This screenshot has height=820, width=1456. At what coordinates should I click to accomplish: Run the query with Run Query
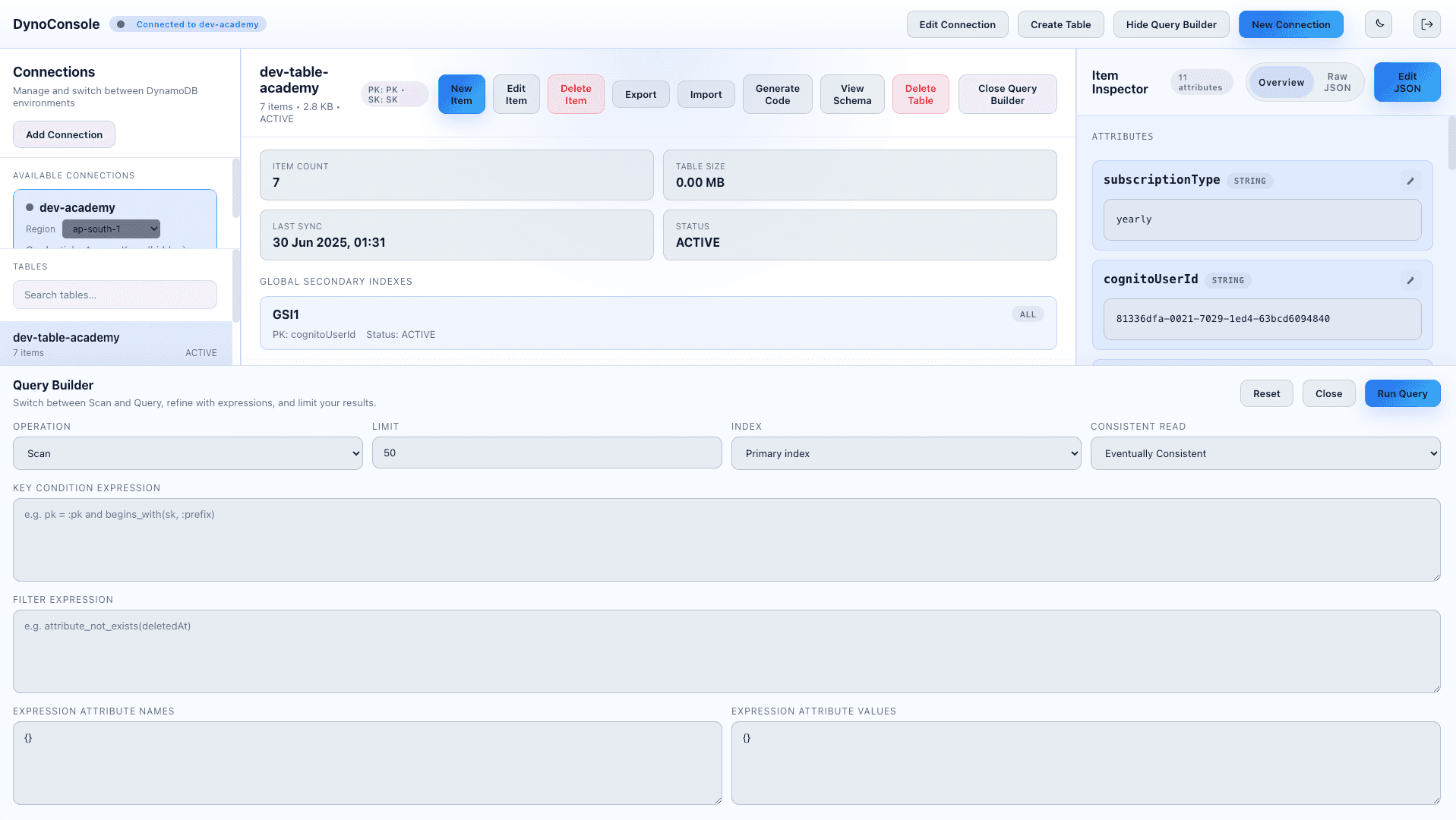[x=1402, y=393]
